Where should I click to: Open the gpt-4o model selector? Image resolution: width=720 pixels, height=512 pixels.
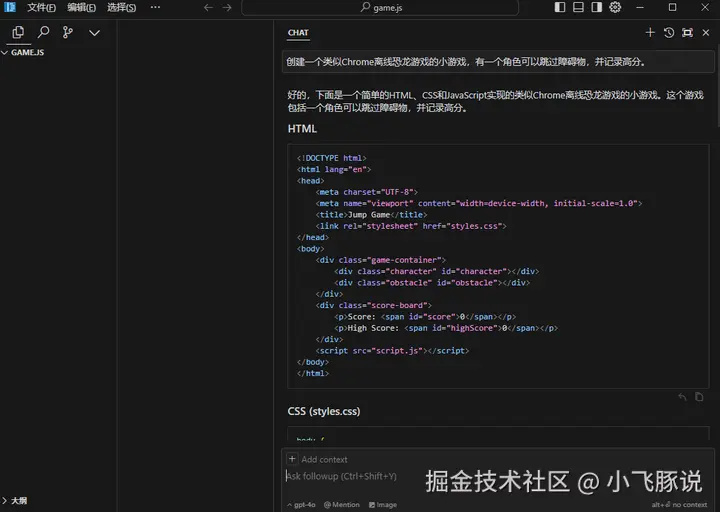click(x=301, y=505)
